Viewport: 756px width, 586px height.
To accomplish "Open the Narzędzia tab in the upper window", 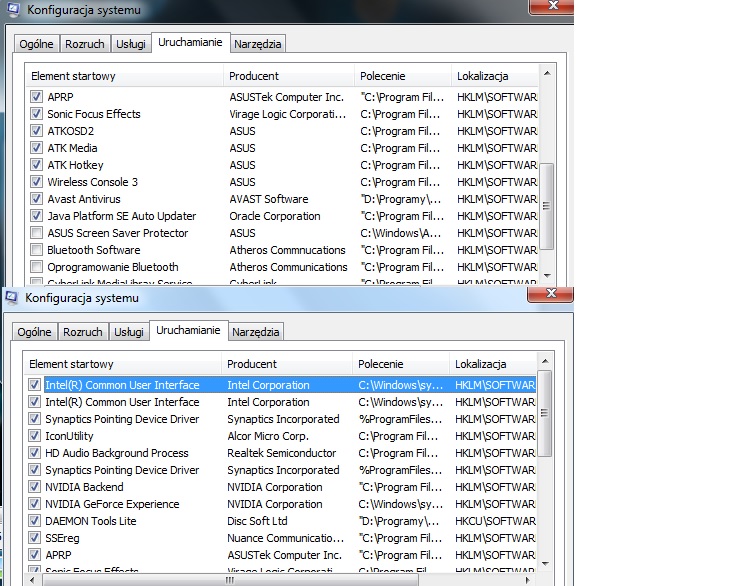I will [257, 44].
